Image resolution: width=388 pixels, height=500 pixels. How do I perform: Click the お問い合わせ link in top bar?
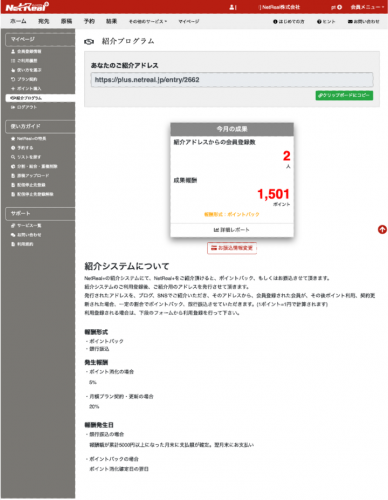[364, 22]
